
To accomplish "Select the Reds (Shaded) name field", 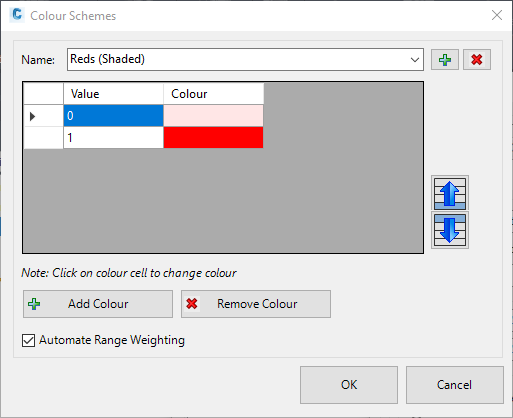I will (x=245, y=59).
